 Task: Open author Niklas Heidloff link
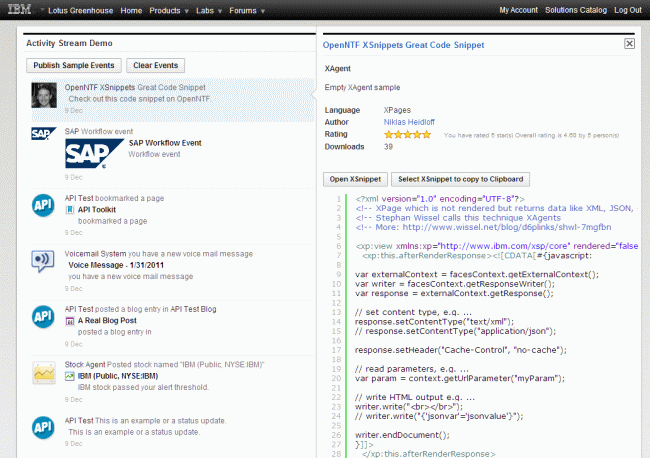[409, 122]
